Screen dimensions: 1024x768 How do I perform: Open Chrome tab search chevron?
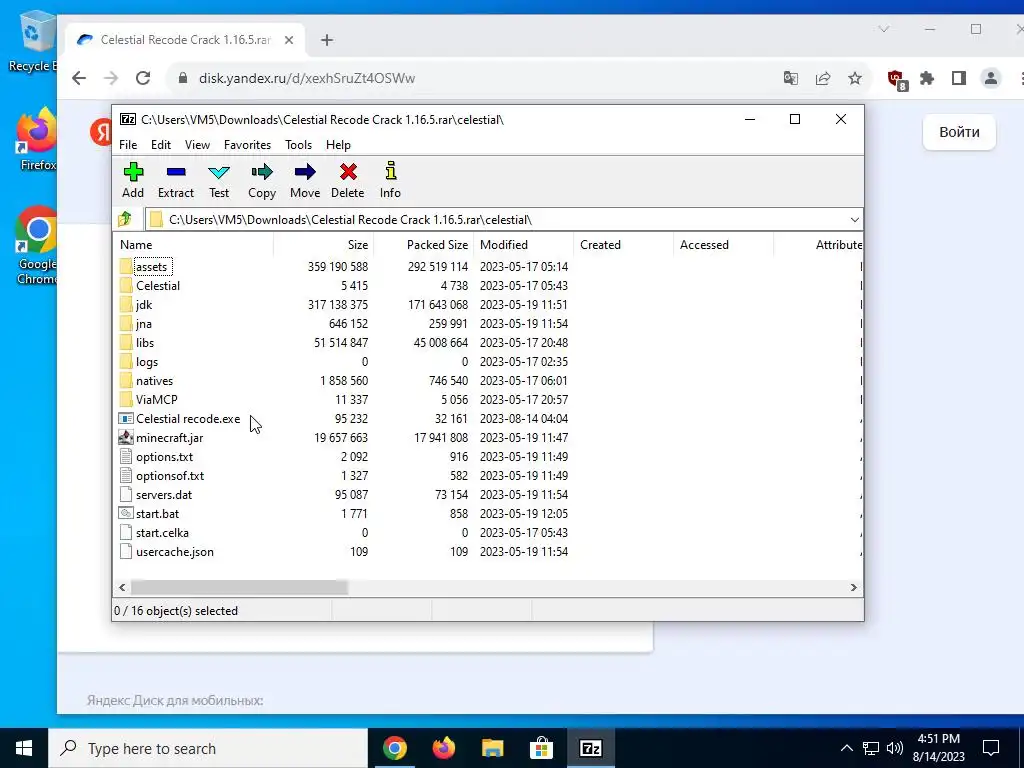(884, 29)
